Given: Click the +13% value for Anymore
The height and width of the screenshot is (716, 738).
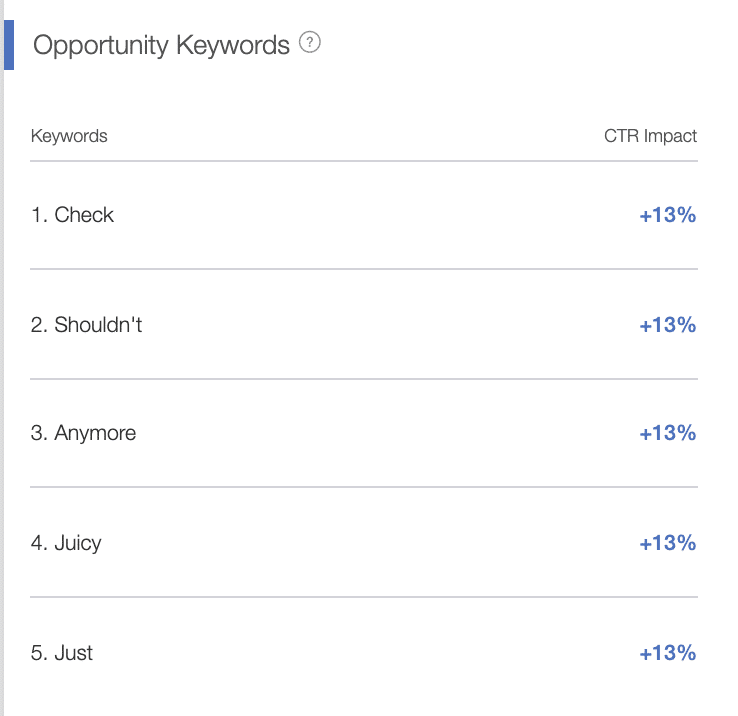Looking at the screenshot, I should [x=667, y=433].
